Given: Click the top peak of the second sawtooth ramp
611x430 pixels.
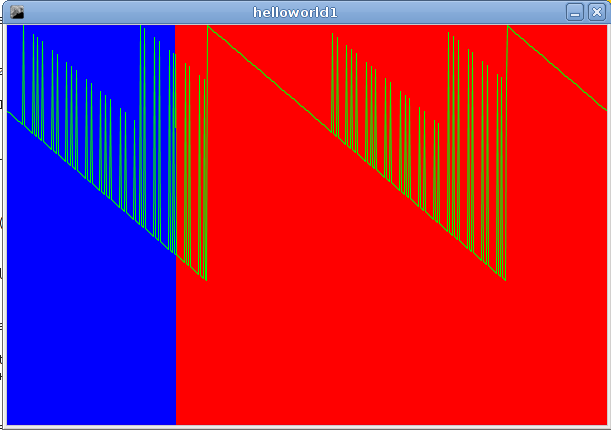Looking at the screenshot, I should [x=208, y=26].
